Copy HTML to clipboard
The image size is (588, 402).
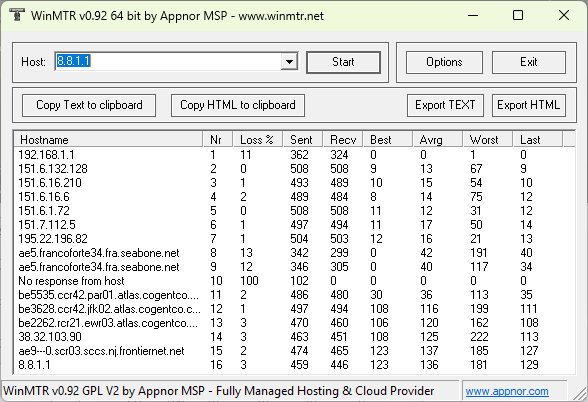238,105
